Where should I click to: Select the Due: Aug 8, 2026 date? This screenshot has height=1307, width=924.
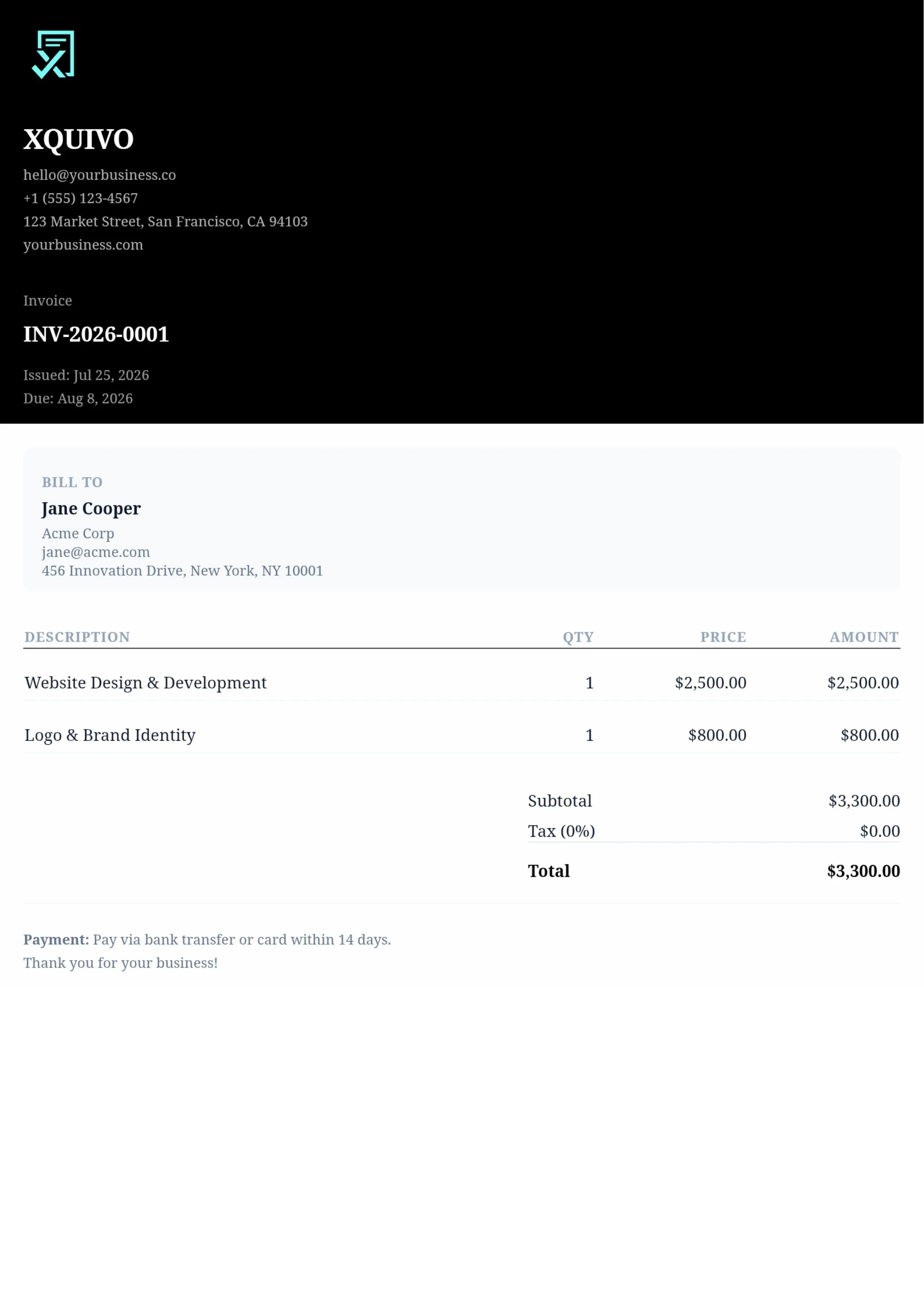(78, 399)
